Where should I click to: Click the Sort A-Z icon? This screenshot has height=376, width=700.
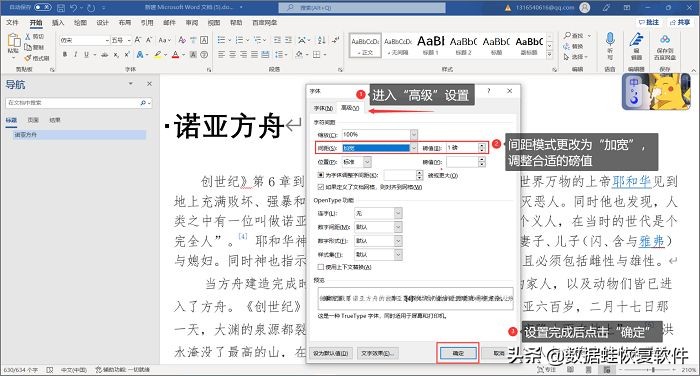click(321, 40)
